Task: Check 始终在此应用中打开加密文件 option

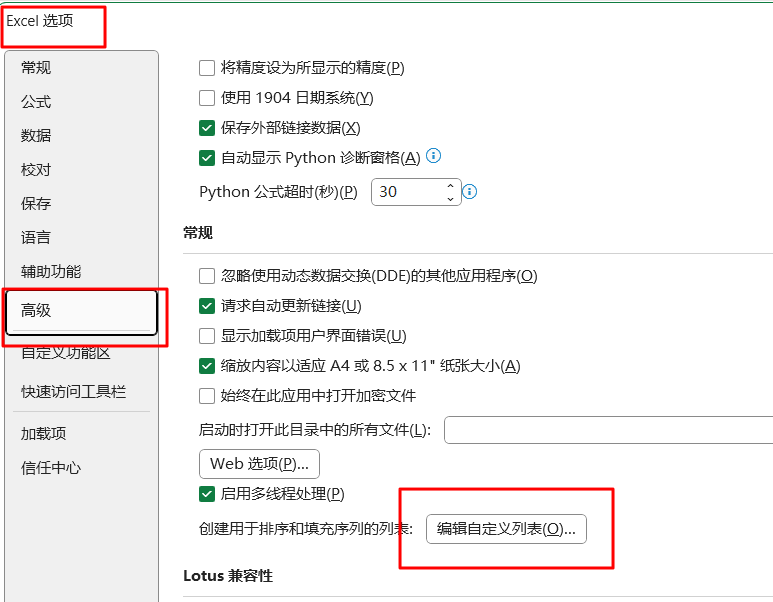Action: click(x=207, y=396)
